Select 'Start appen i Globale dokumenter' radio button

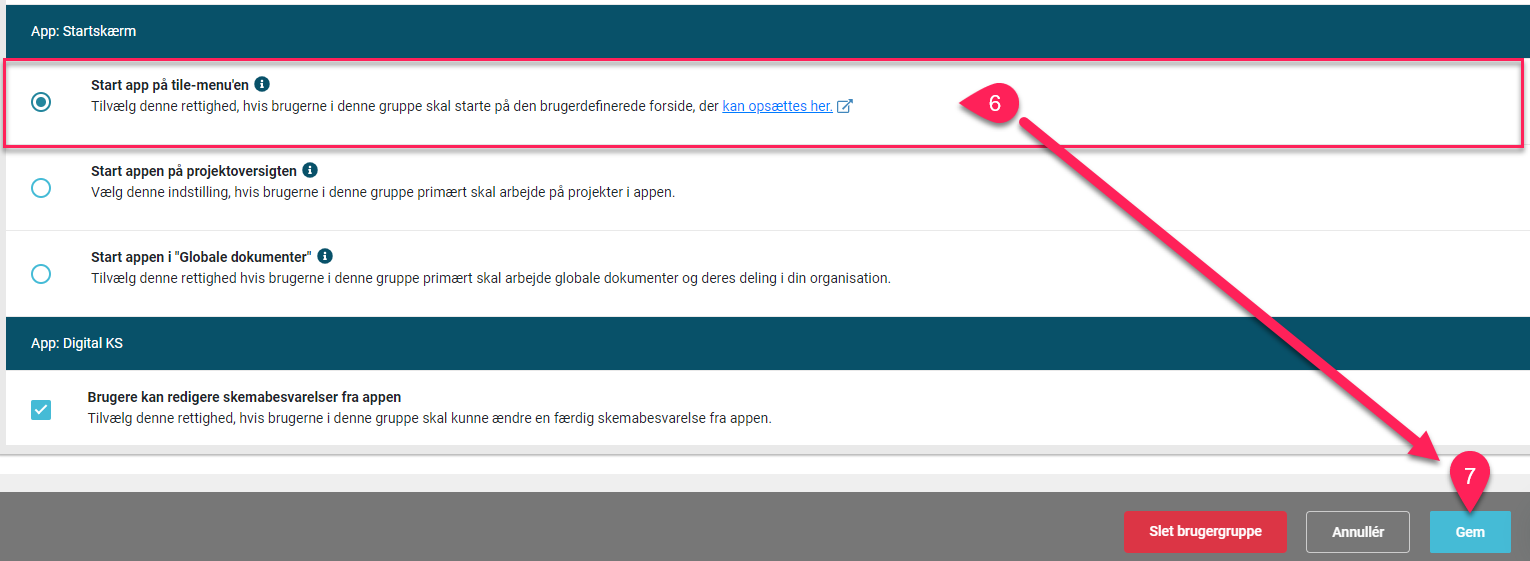coord(41,274)
